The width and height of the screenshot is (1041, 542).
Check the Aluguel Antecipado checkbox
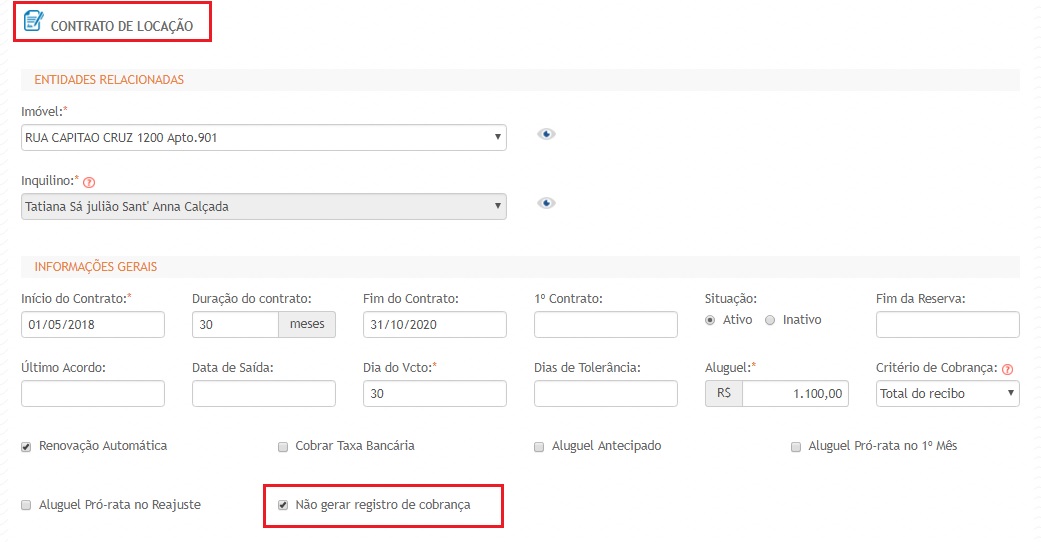[540, 446]
